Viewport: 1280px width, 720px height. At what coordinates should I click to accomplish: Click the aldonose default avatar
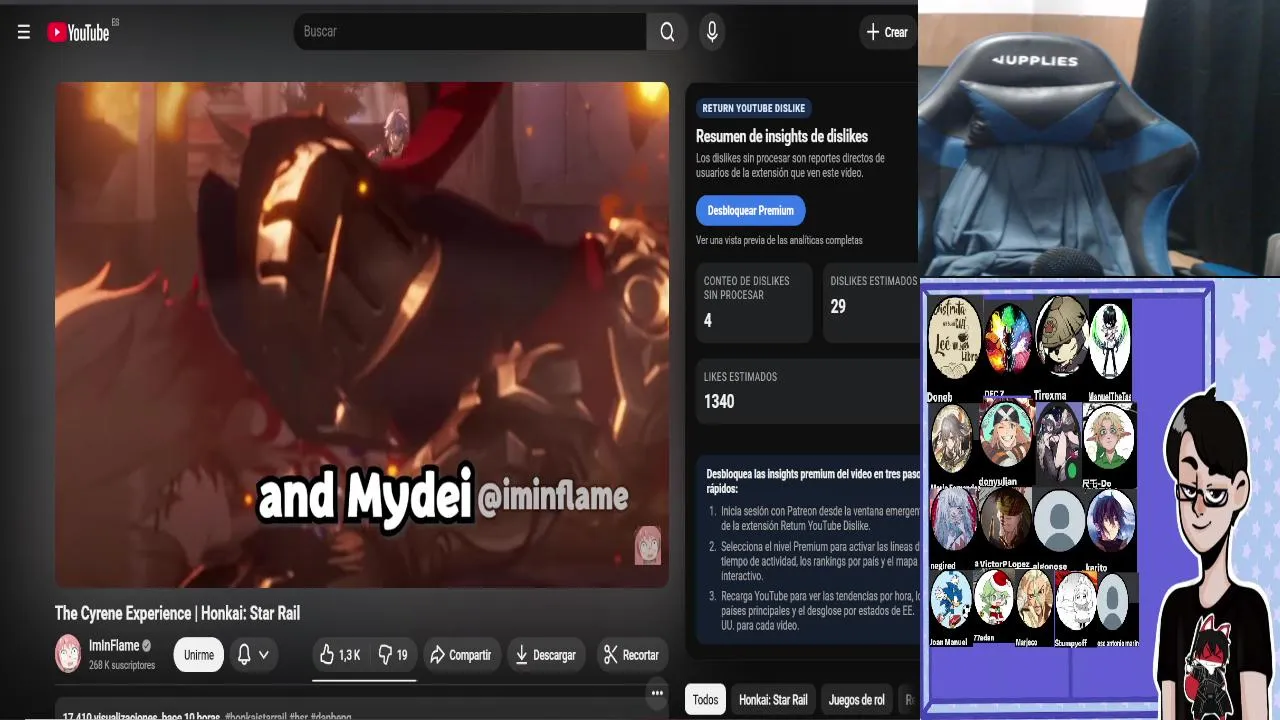pyautogui.click(x=1059, y=520)
